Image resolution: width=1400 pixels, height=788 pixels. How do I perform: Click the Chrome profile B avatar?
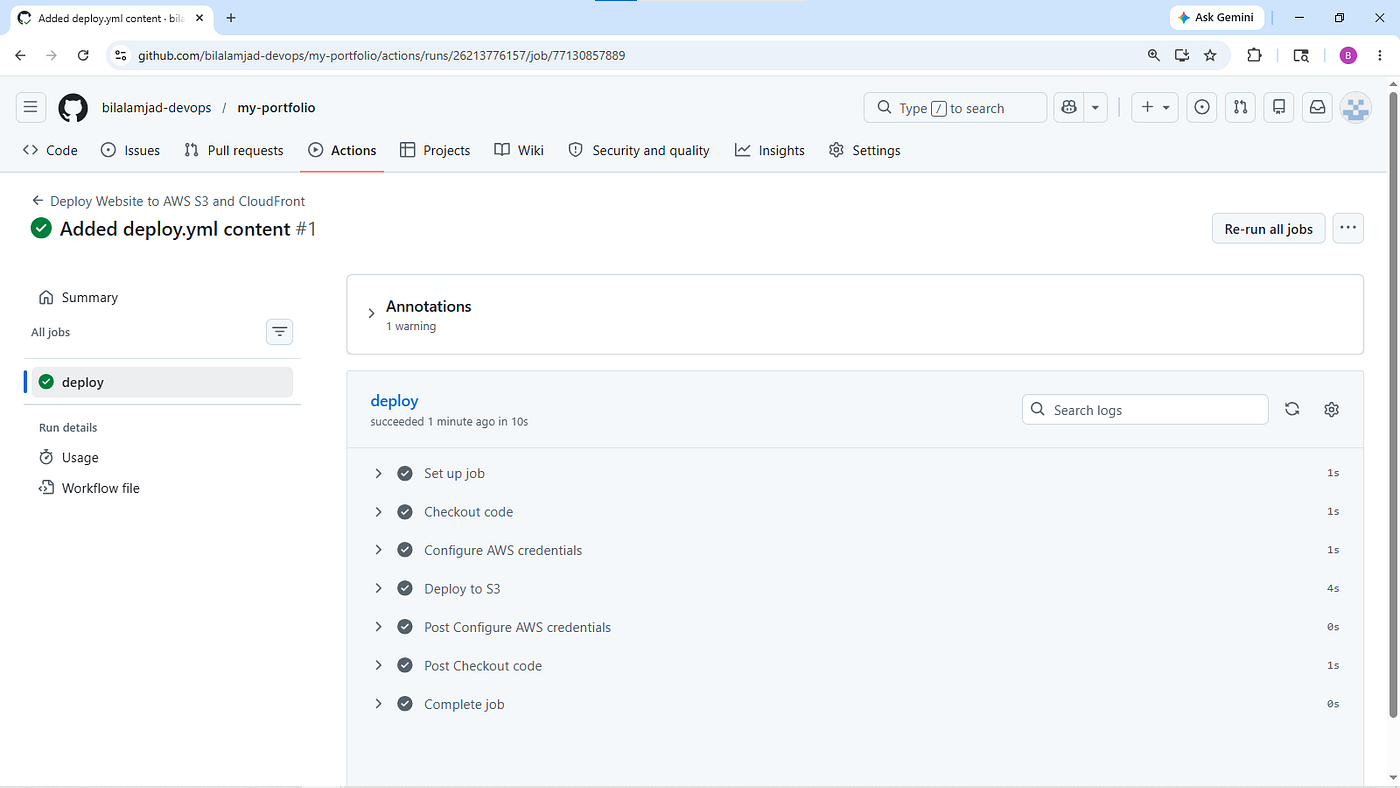[x=1348, y=55]
